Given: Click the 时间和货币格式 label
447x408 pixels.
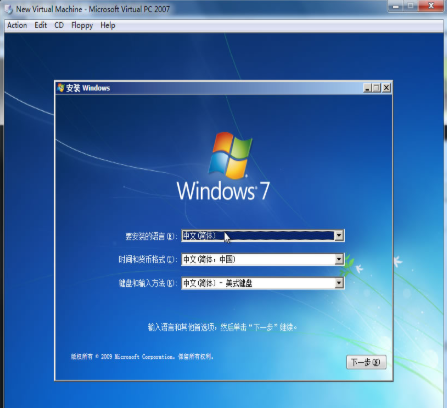Looking at the screenshot, I should 147,259.
